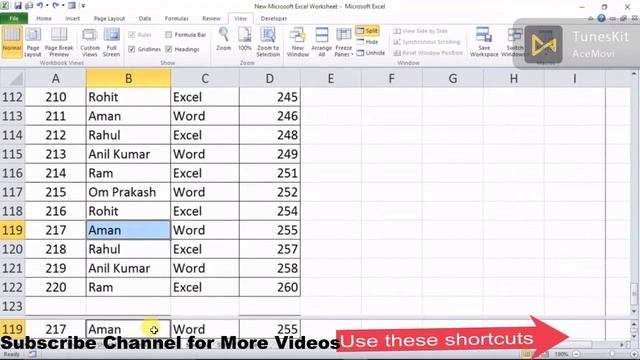Switch to the Insert tab
This screenshot has width=640, height=360.
[73, 18]
